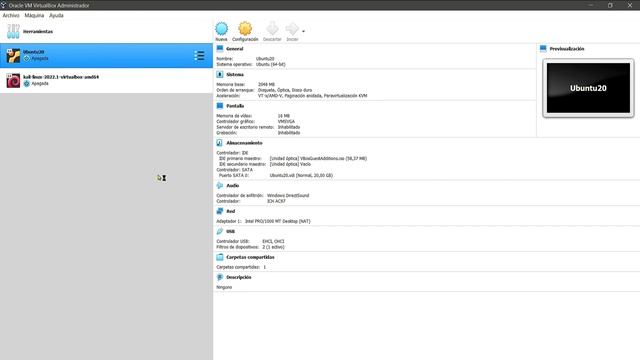This screenshot has height=360, width=640.
Task: Click the VirtualBox title bar app icon
Action: pos(4,5)
